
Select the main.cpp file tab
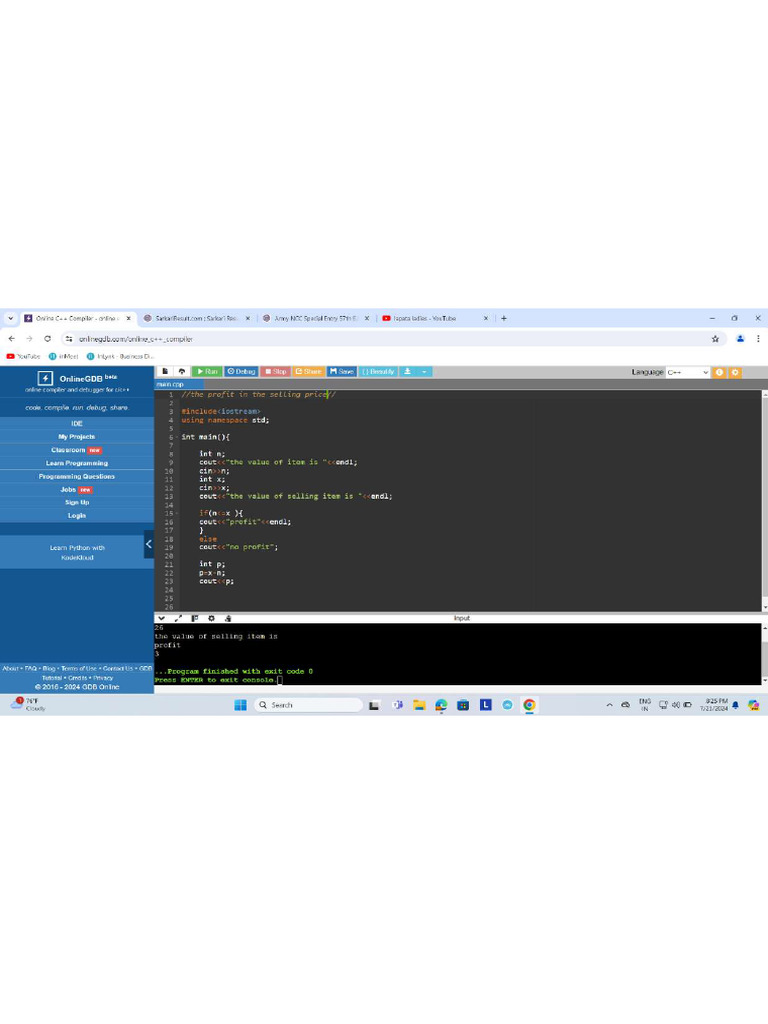pyautogui.click(x=170, y=385)
